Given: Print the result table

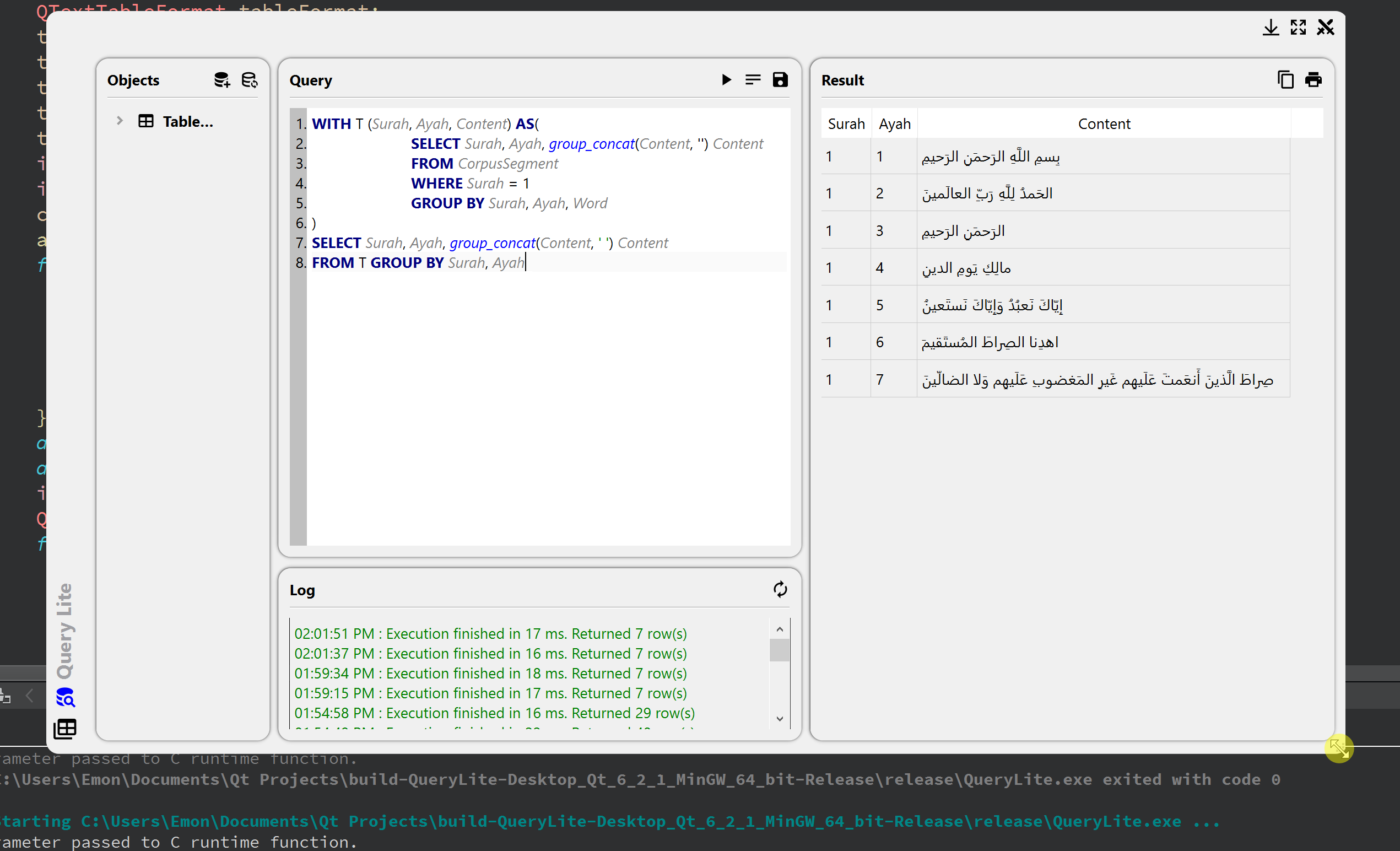Looking at the screenshot, I should [x=1313, y=79].
